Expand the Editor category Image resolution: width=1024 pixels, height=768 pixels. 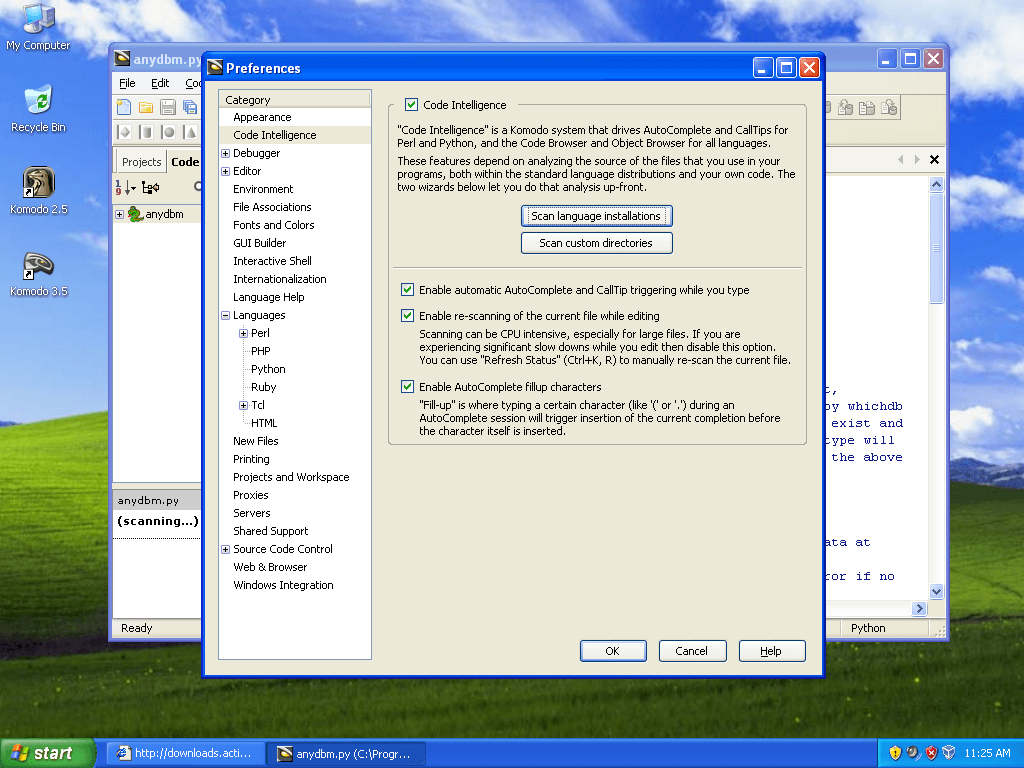(225, 171)
